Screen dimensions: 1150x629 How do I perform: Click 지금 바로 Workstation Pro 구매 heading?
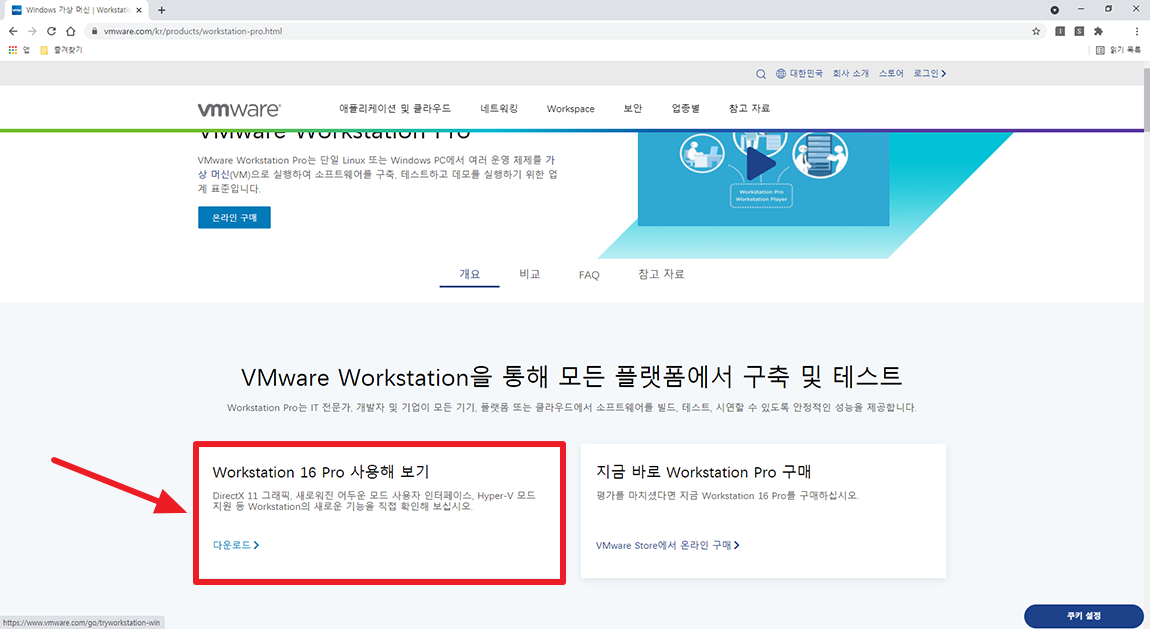pyautogui.click(x=703, y=472)
